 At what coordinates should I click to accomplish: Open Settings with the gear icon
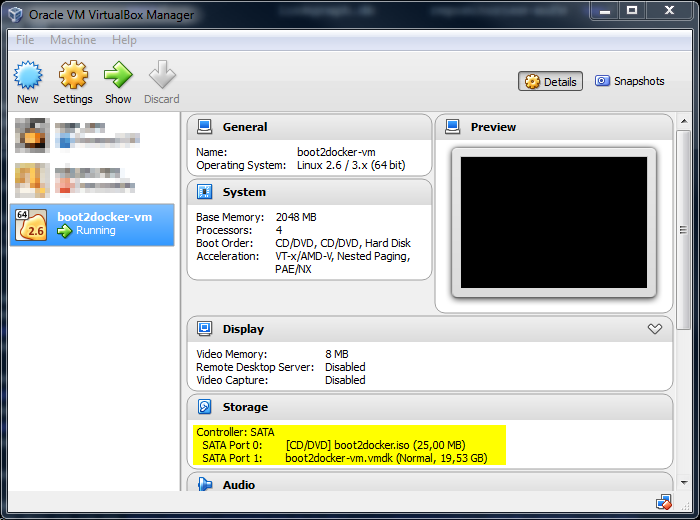[x=73, y=75]
